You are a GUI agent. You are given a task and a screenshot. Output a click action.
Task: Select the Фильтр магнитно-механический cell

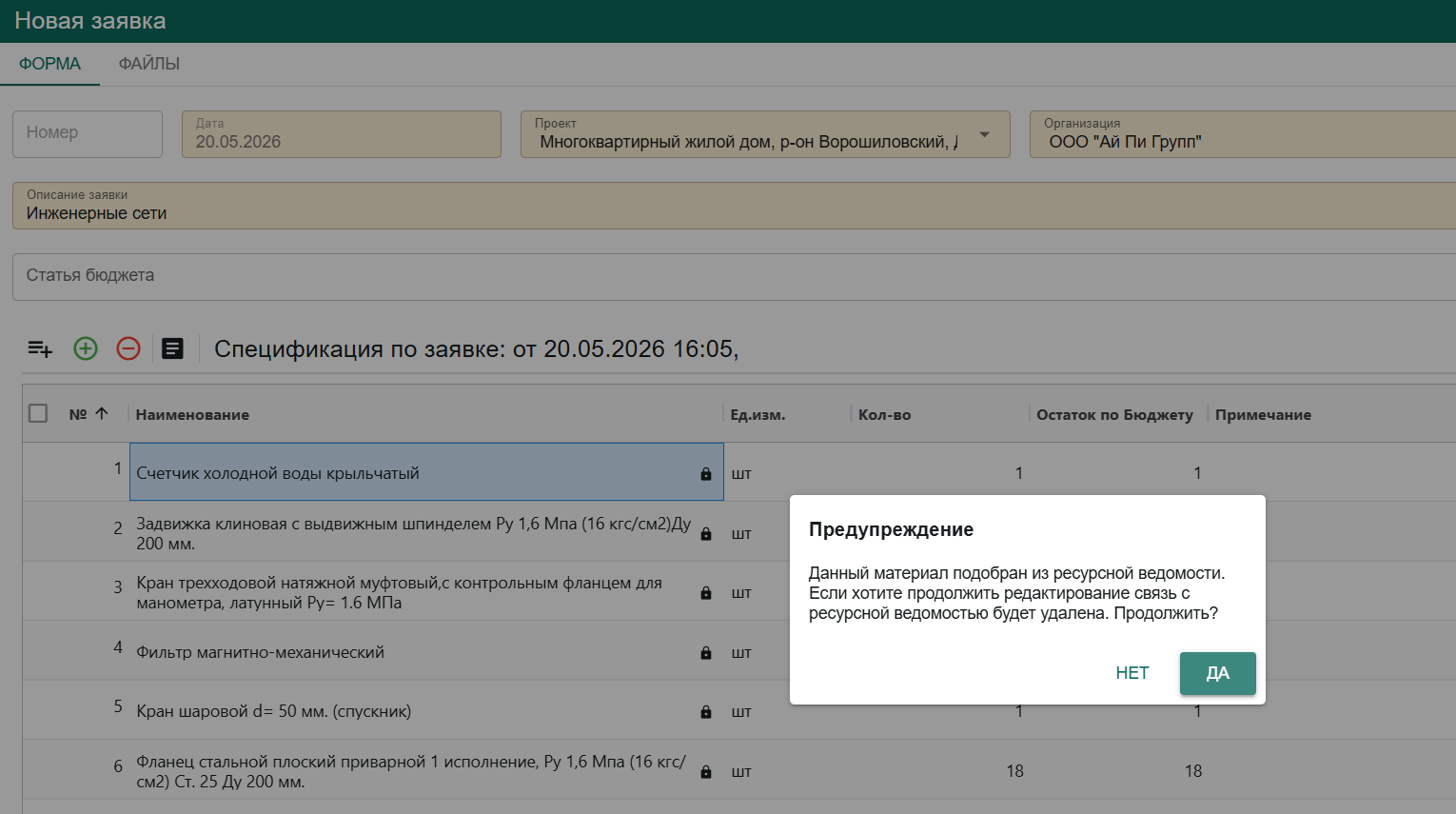tap(426, 652)
